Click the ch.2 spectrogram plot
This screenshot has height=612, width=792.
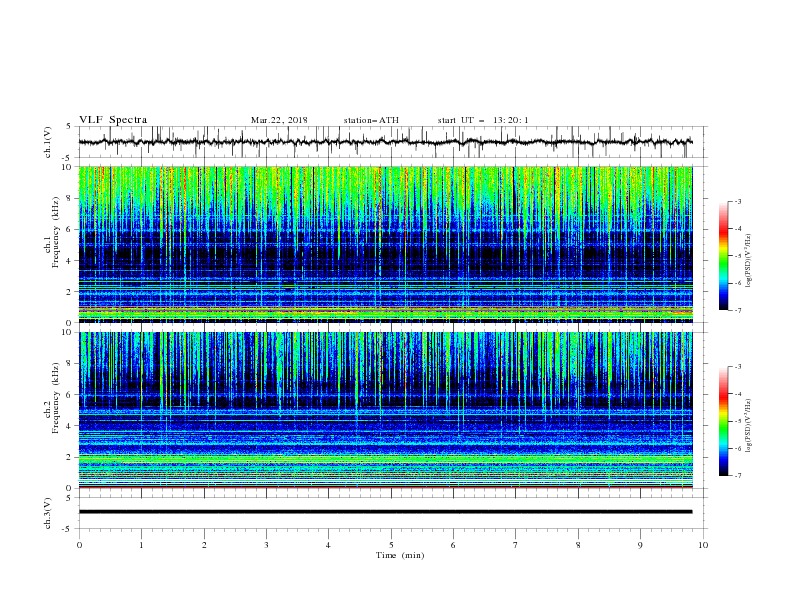pos(385,410)
